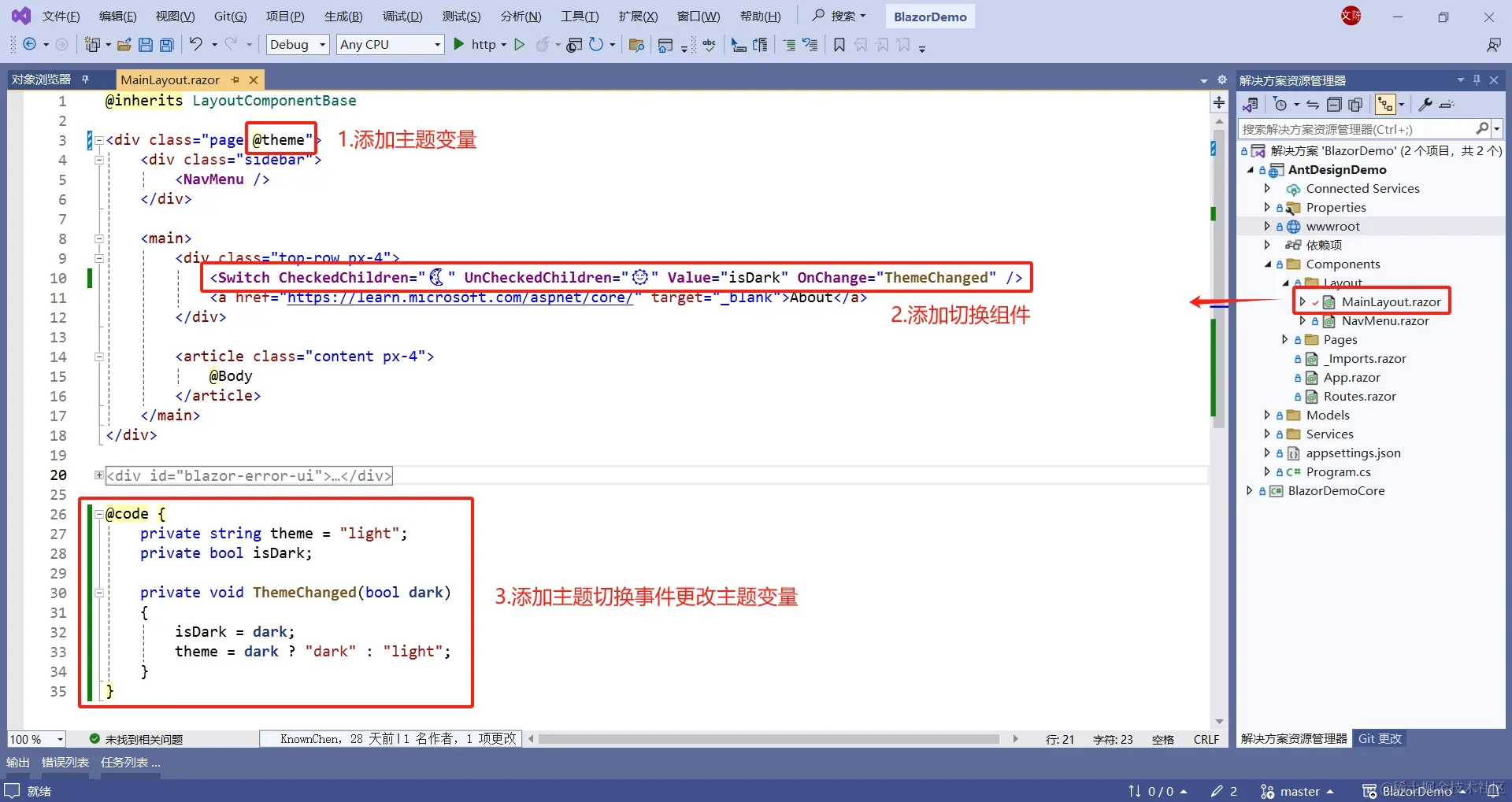
Task: Open the 输出 panel tab
Action: [x=18, y=762]
